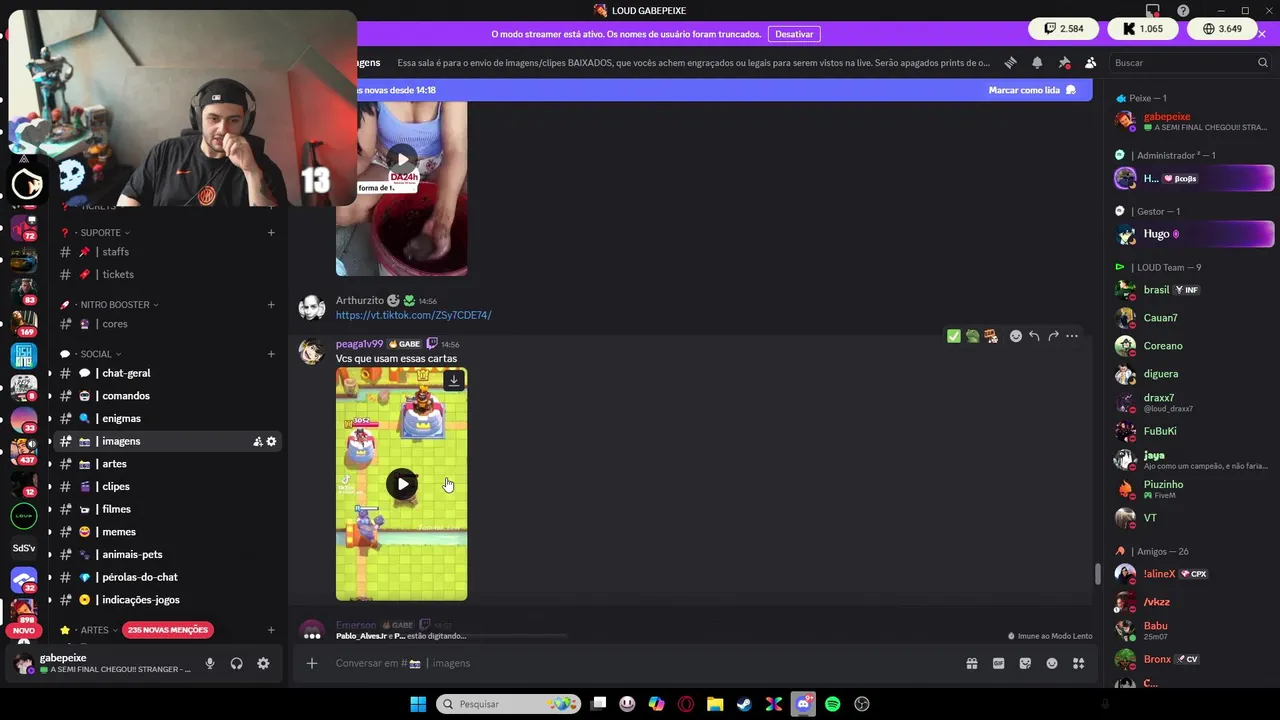Toggle the member list visibility
The width and height of the screenshot is (1280, 720).
[x=1090, y=62]
